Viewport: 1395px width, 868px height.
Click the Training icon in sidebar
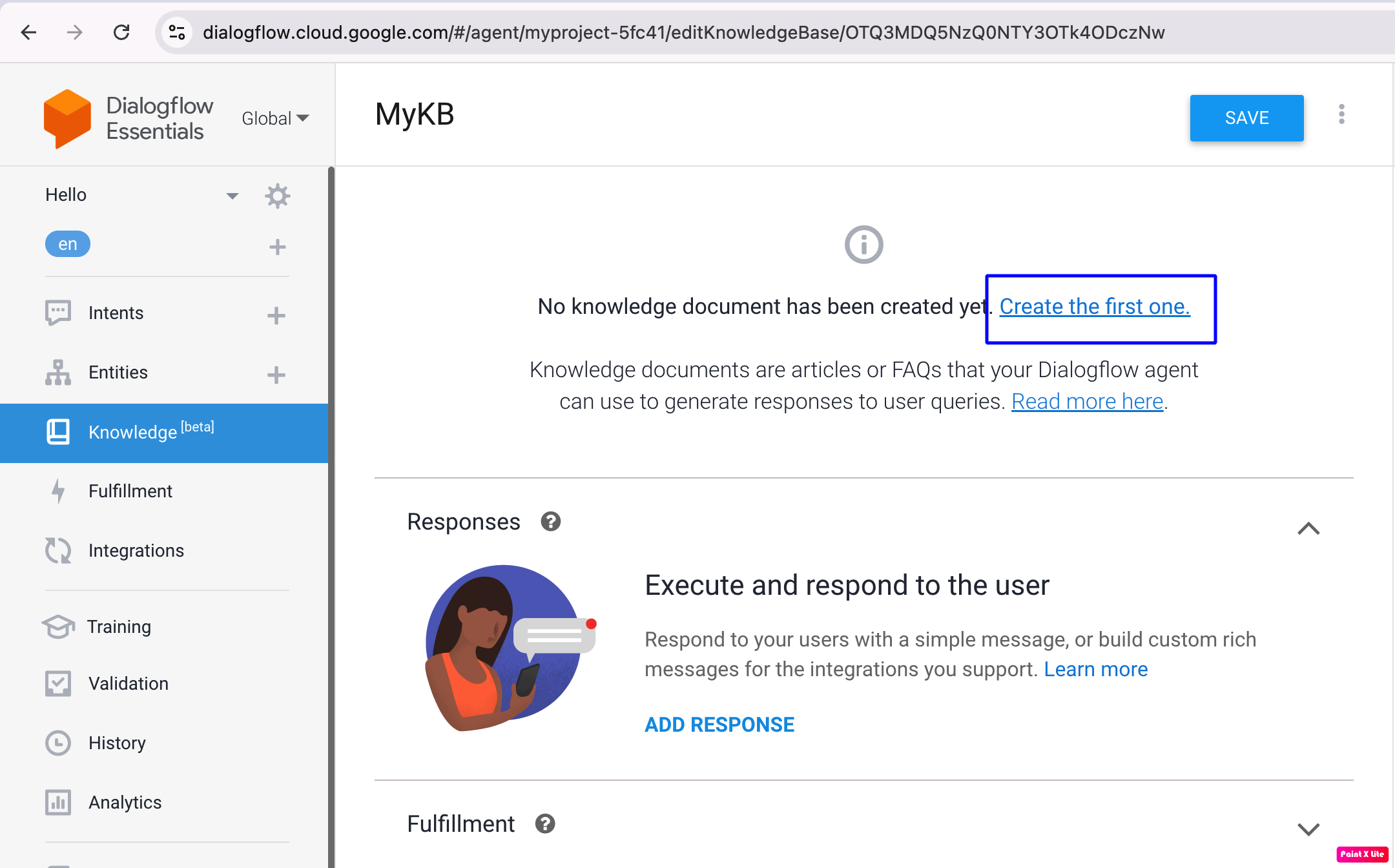coord(57,626)
